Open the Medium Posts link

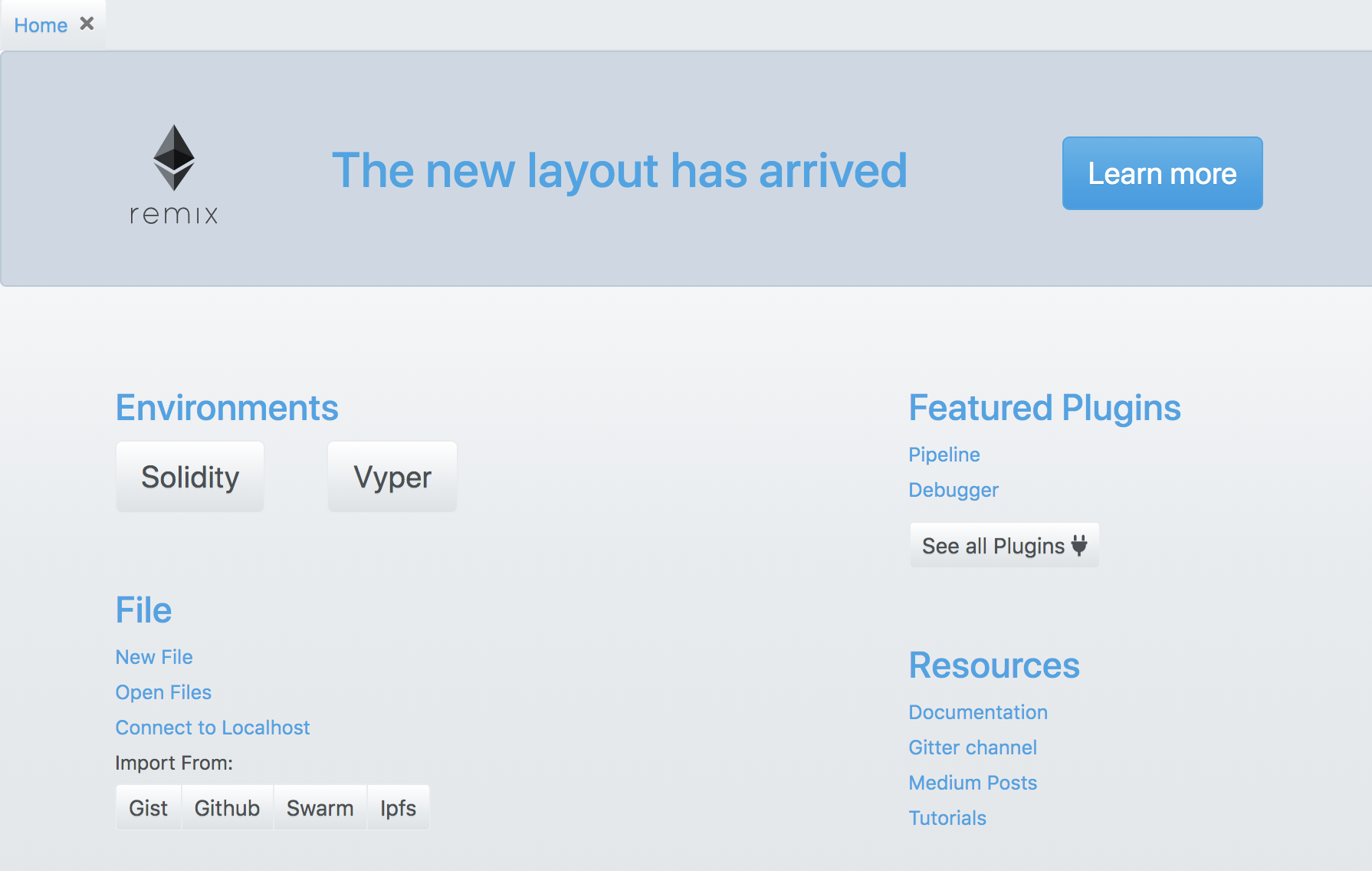(x=973, y=783)
